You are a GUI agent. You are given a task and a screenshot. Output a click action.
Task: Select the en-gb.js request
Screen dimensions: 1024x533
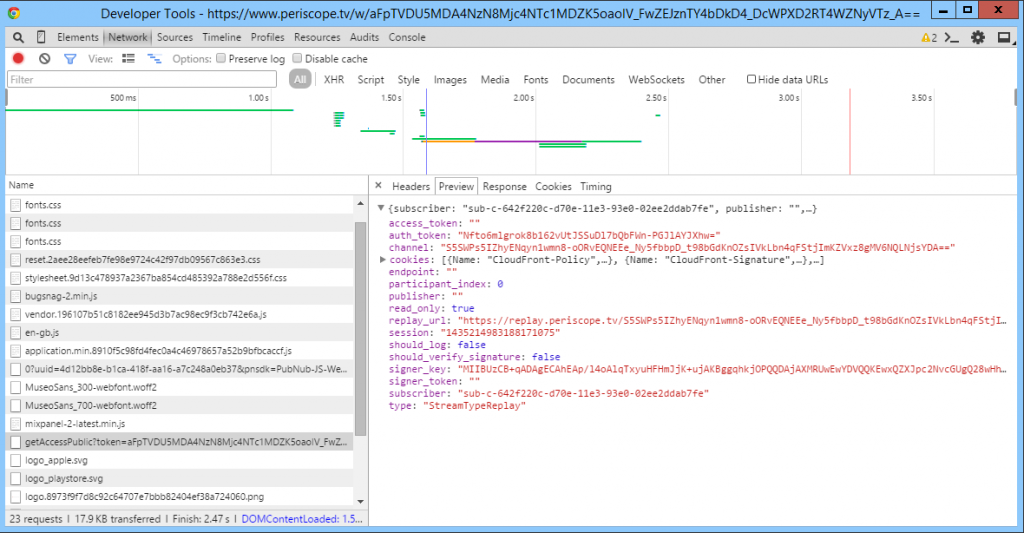(180, 332)
